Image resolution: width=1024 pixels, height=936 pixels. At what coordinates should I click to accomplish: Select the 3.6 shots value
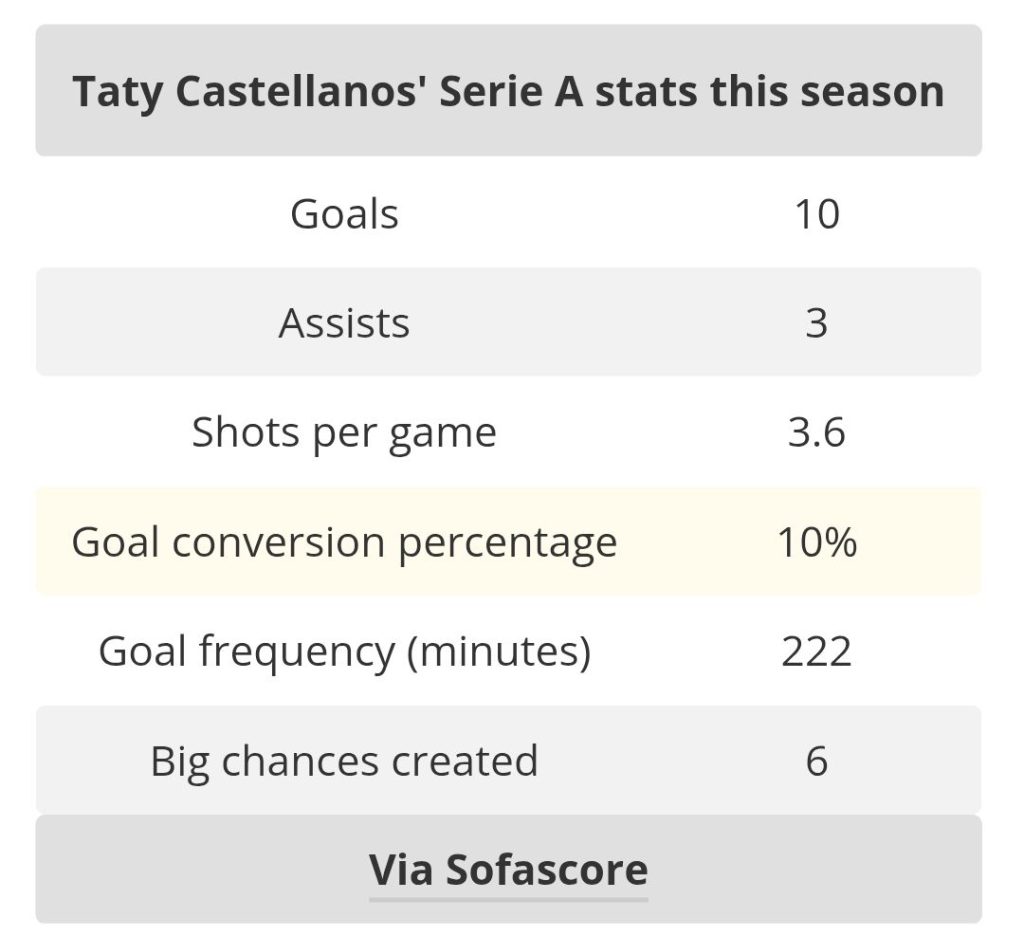click(x=816, y=432)
